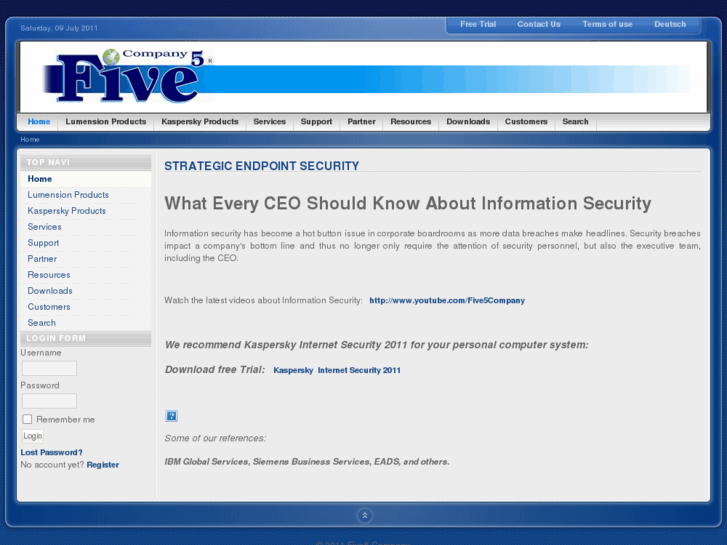Click the Home breadcrumb text
Screen dimensions: 727x545
pos(30,140)
